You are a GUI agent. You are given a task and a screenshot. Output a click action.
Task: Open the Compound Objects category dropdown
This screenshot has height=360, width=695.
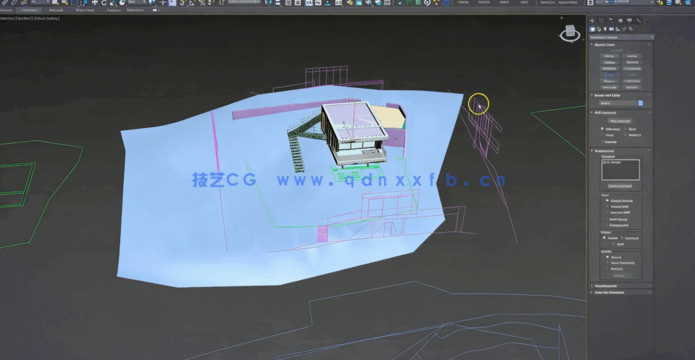[x=622, y=37]
